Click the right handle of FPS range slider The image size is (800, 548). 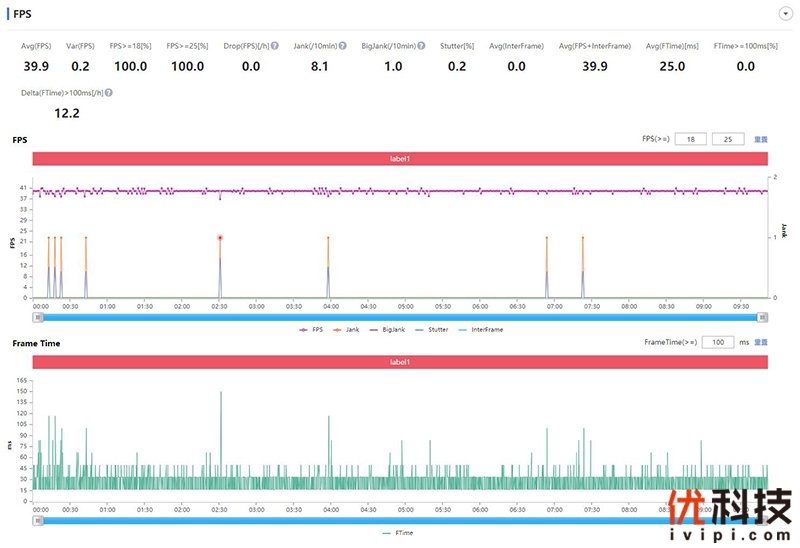pyautogui.click(x=762, y=317)
